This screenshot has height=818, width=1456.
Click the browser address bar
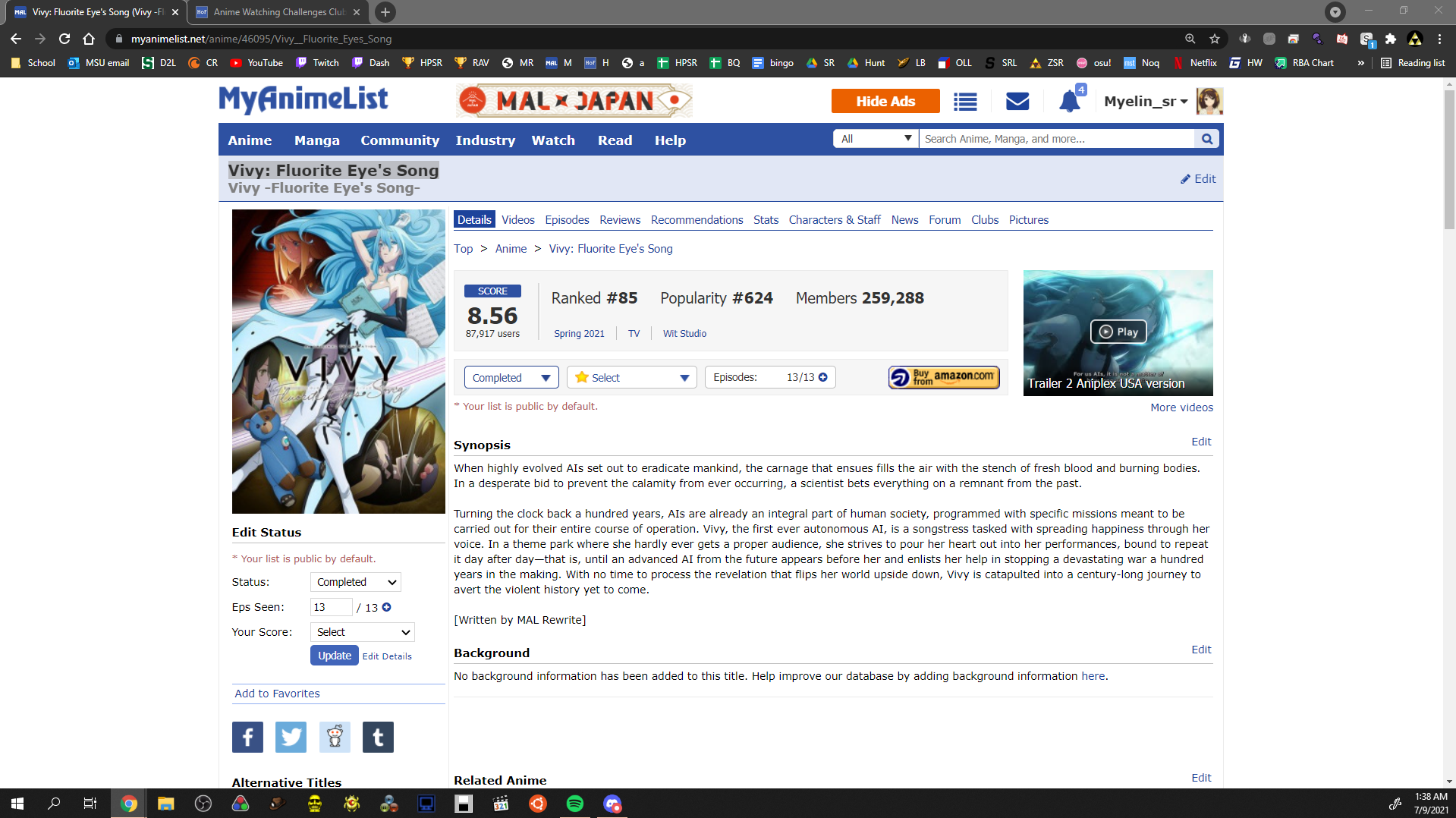coord(645,39)
